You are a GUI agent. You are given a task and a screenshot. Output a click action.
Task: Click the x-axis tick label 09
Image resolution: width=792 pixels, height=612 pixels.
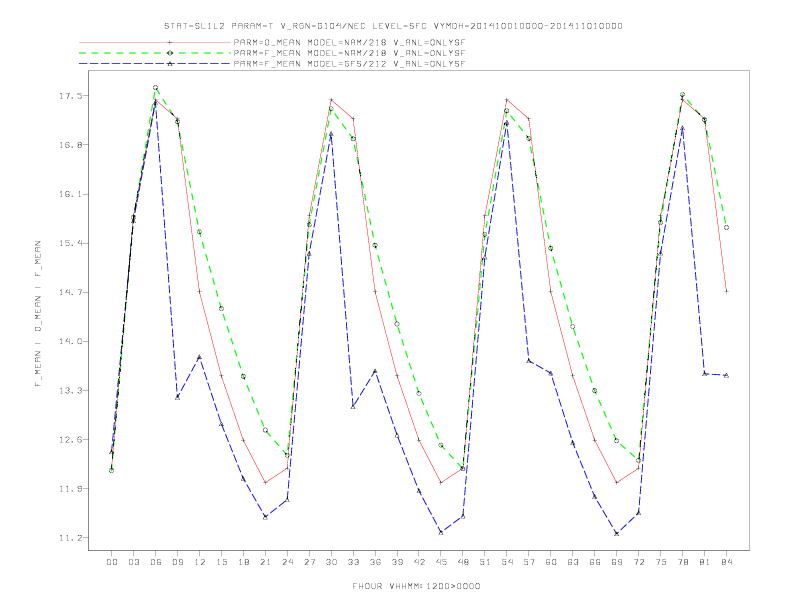pyautogui.click(x=178, y=562)
